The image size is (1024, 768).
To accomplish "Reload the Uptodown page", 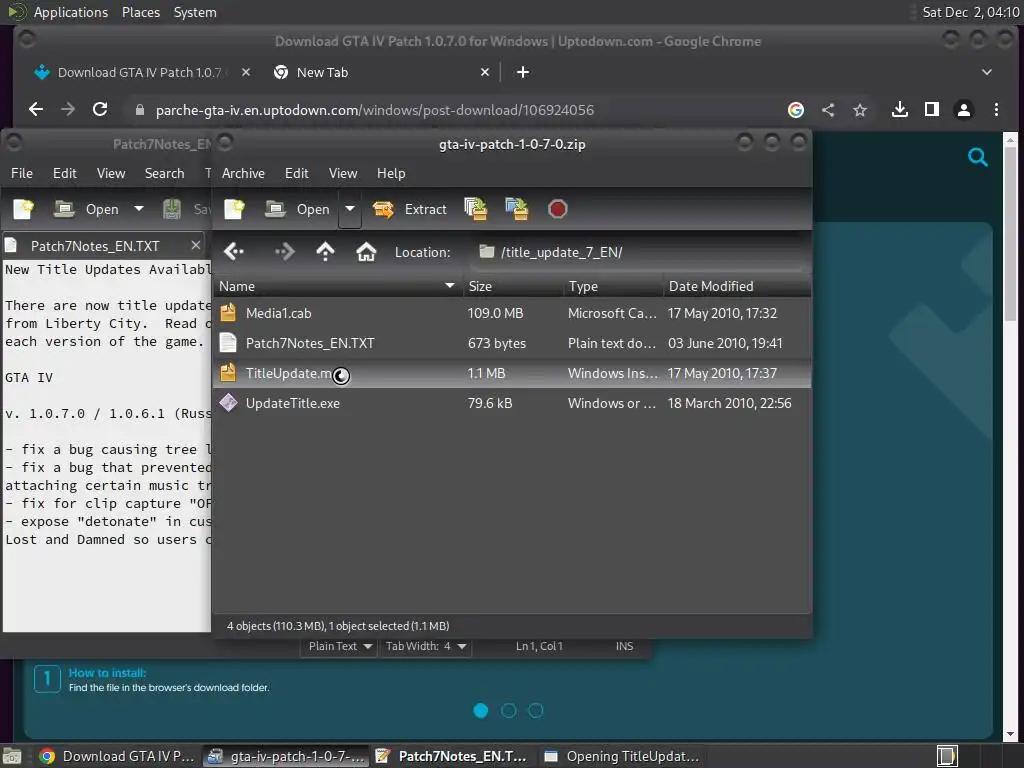I will coord(100,110).
